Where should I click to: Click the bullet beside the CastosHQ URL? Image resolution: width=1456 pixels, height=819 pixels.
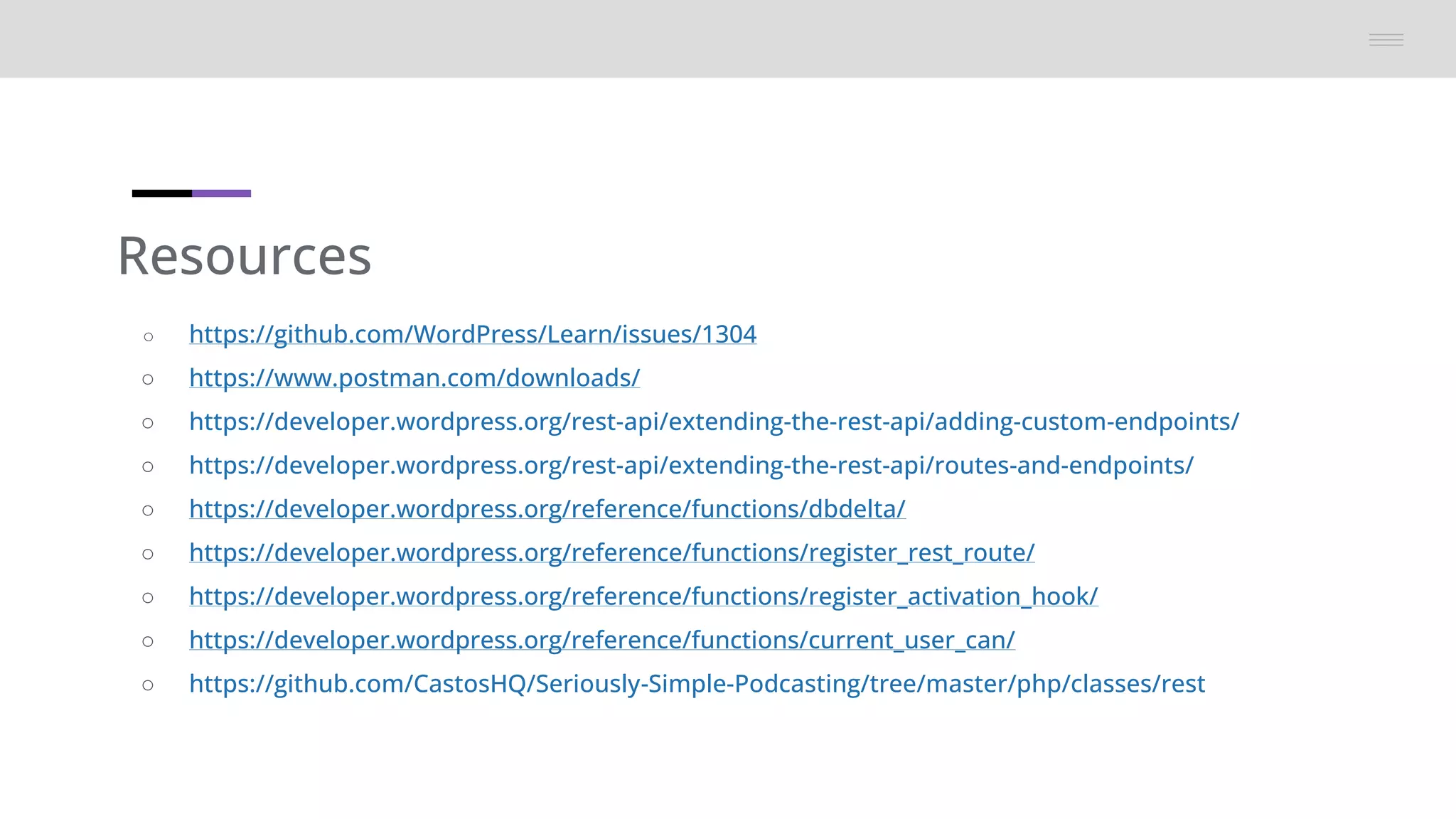tap(148, 685)
